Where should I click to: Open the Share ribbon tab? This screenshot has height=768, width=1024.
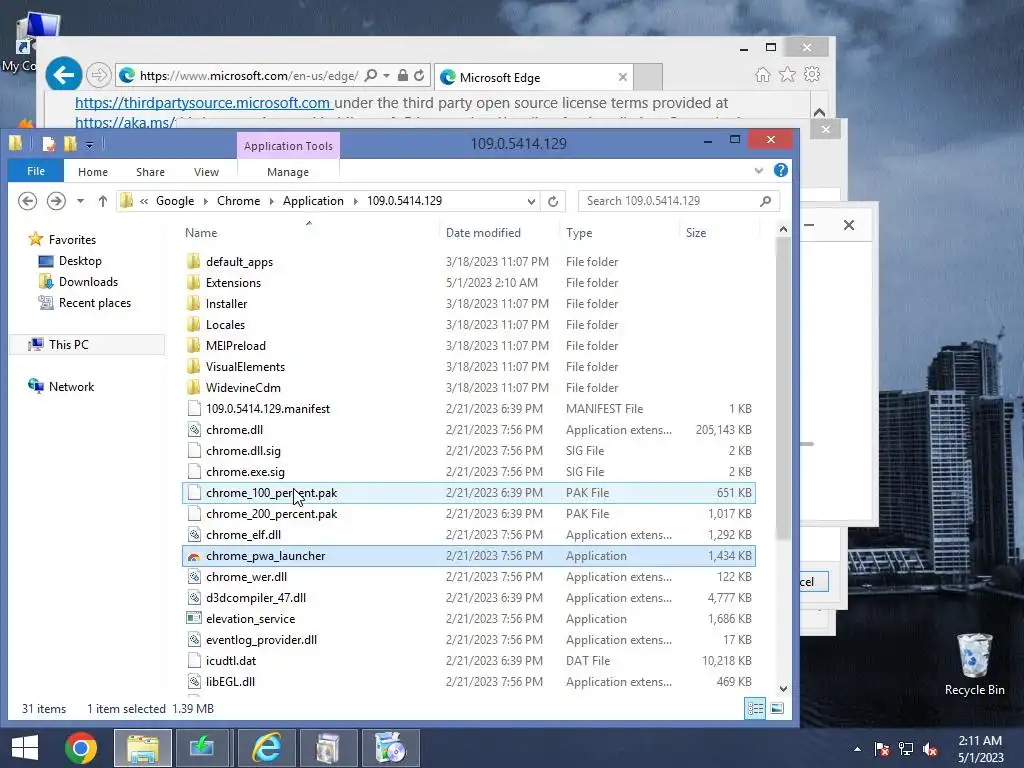pyautogui.click(x=150, y=172)
